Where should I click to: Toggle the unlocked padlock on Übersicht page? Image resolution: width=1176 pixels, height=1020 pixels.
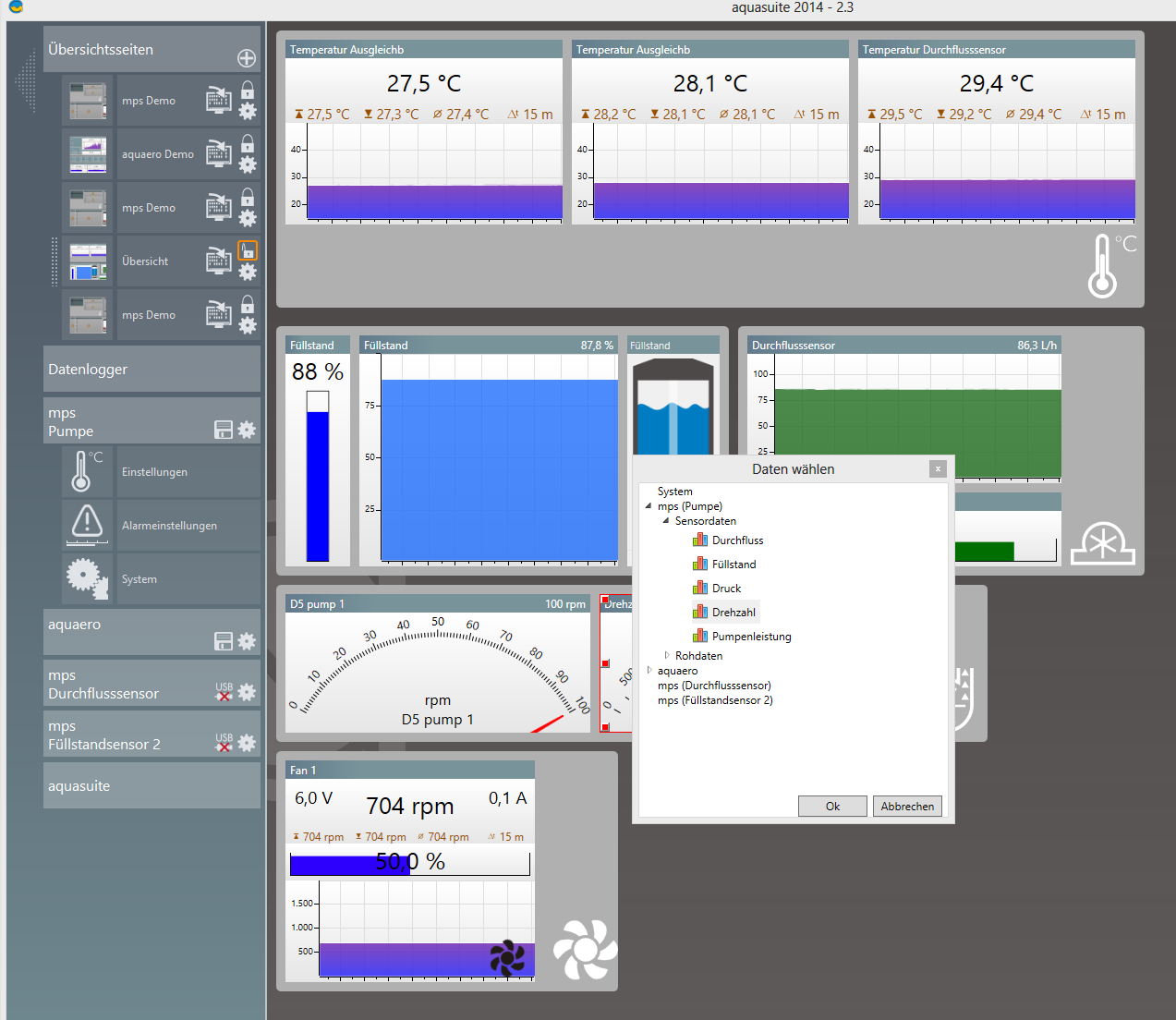point(248,250)
